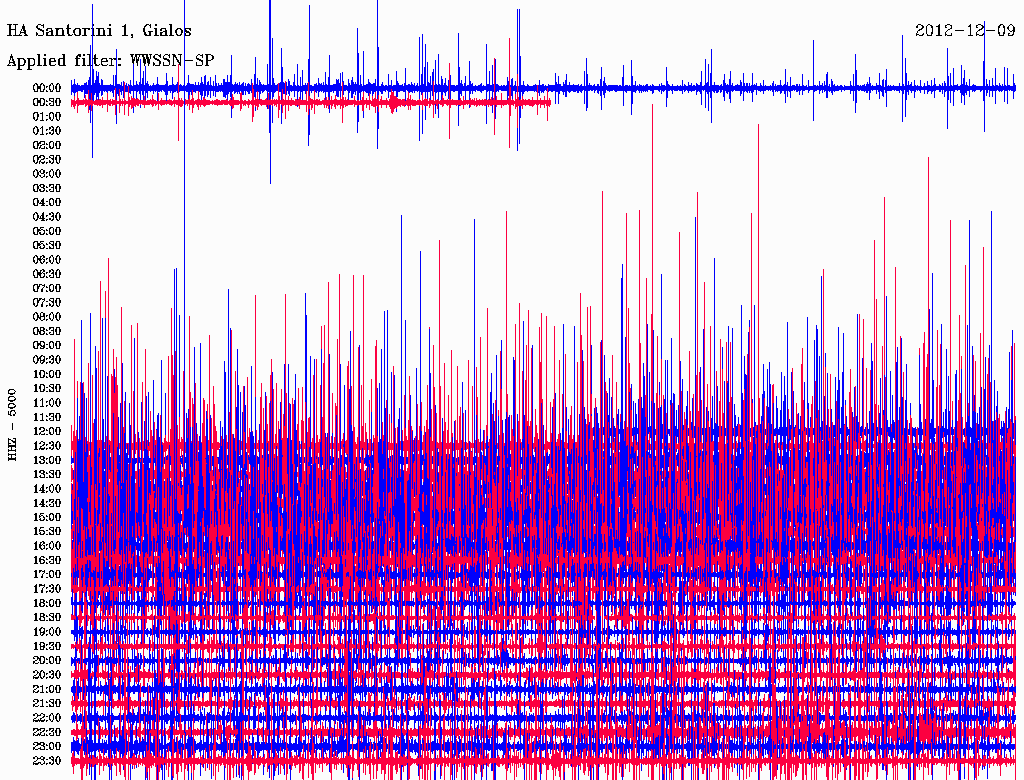Select the 08:00 time row label
The width and height of the screenshot is (1024, 780).
pos(47,317)
